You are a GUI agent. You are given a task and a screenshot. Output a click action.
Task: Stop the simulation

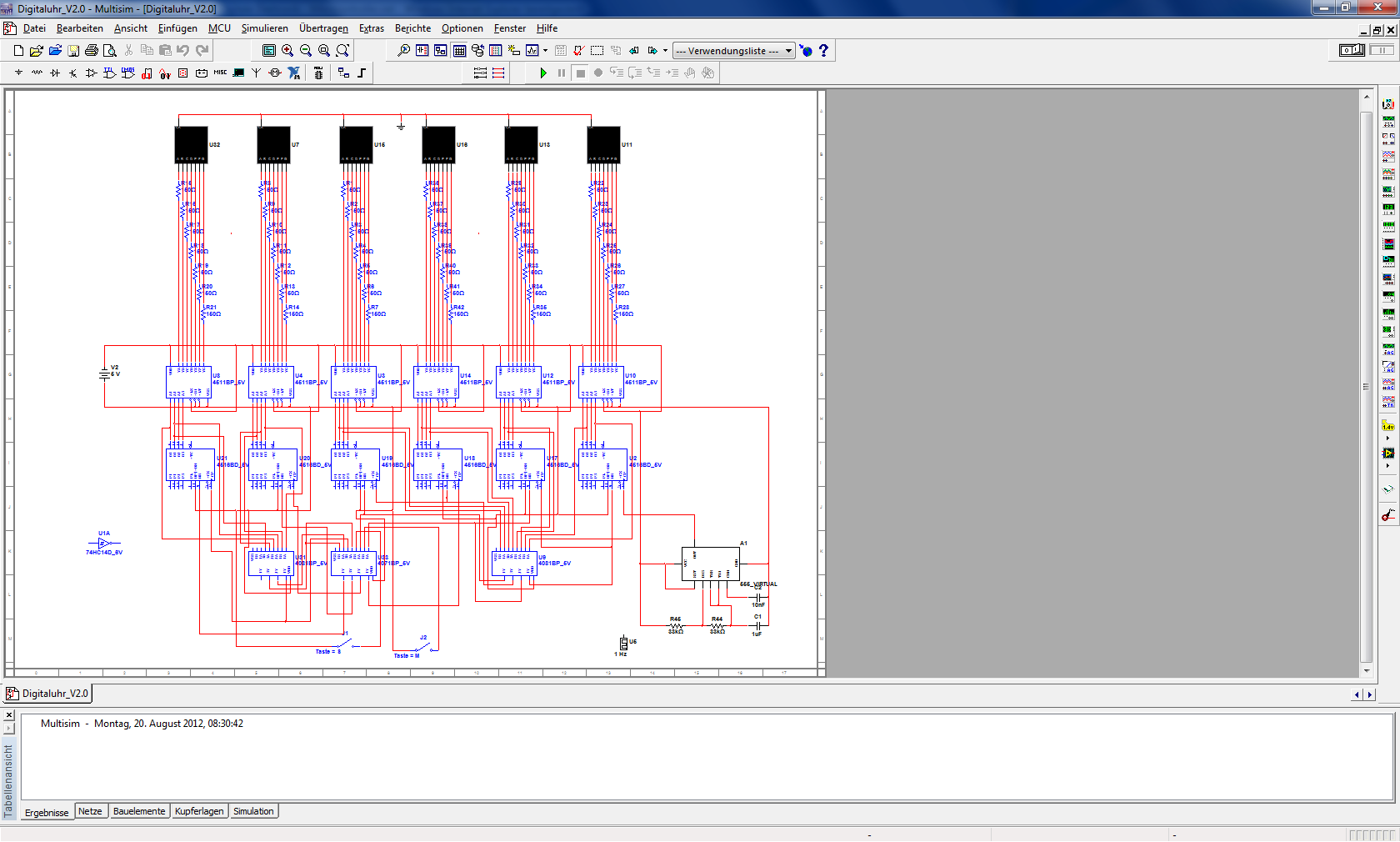(580, 73)
